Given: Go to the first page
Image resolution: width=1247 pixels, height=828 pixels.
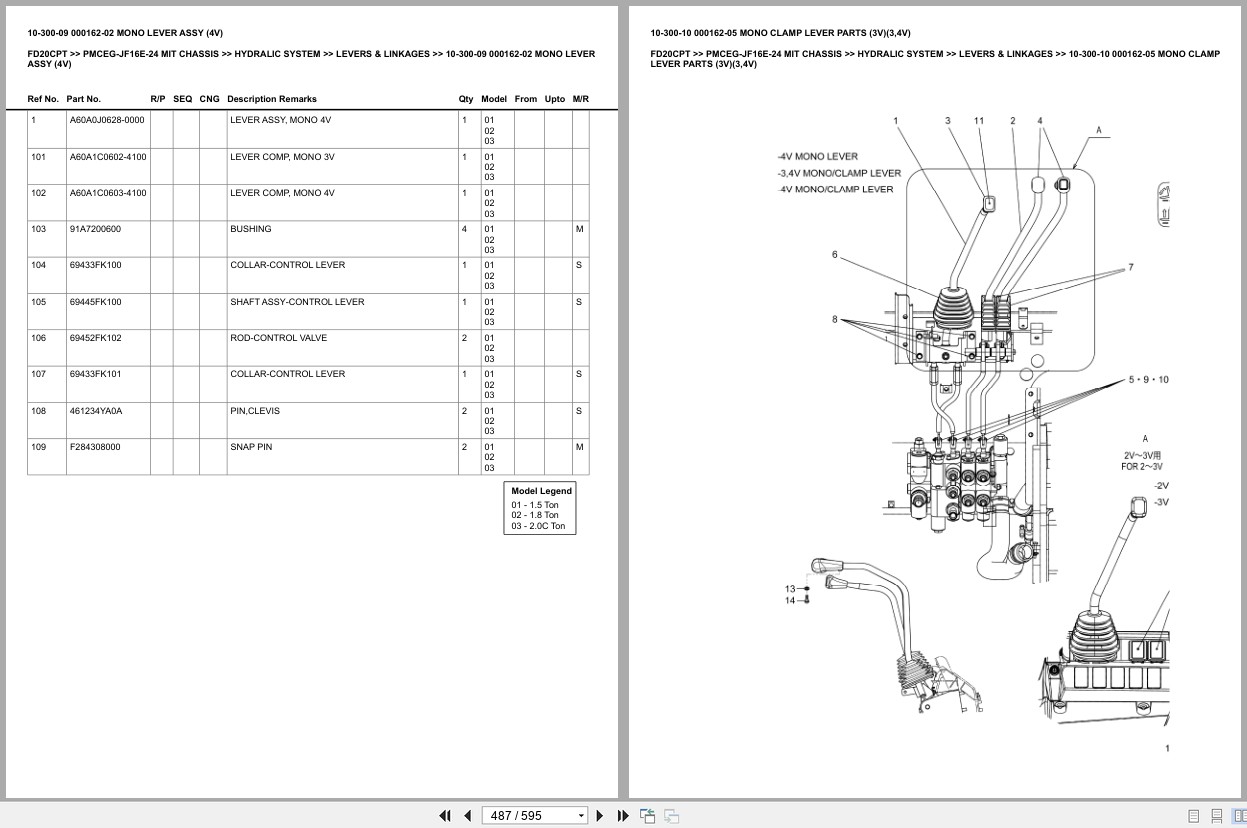Looking at the screenshot, I should click(445, 815).
